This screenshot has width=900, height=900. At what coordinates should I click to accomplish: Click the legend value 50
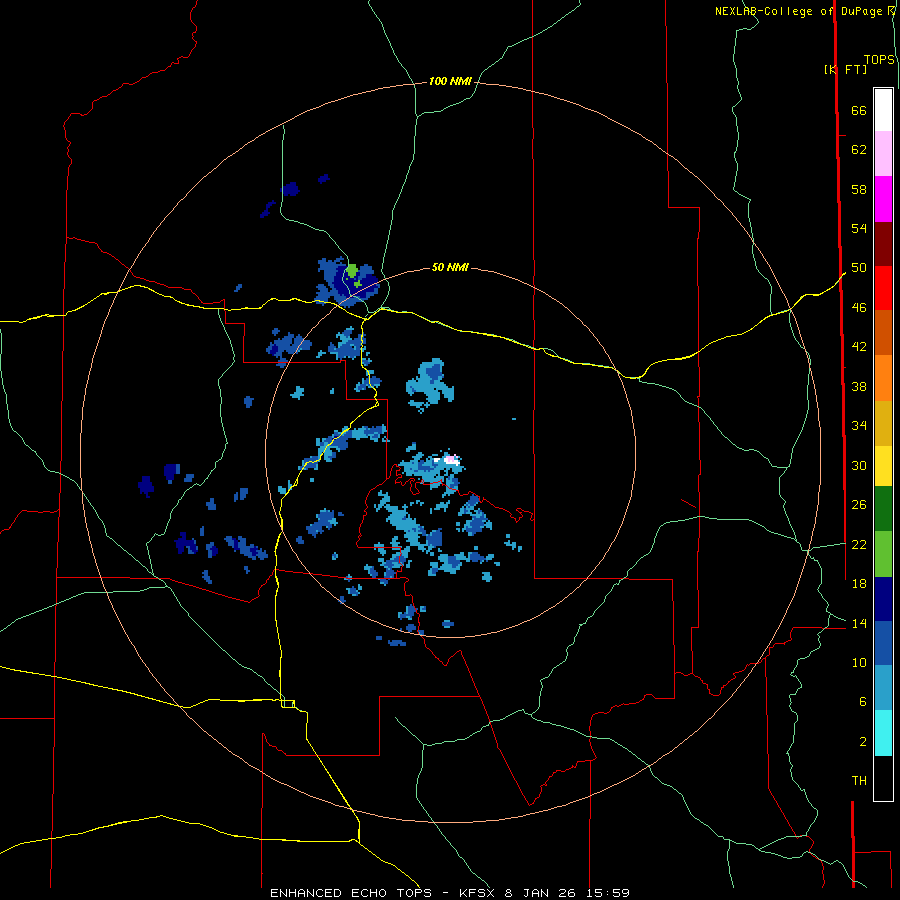(x=859, y=267)
